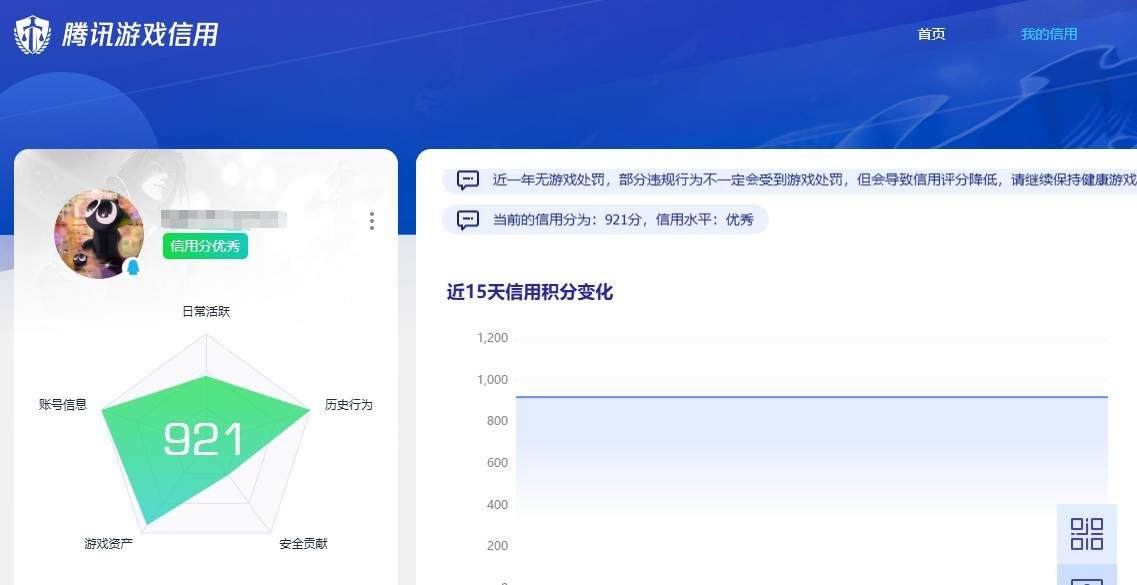1137x585 pixels.
Task: Click the 安全贡献 radar label
Action: [303, 543]
